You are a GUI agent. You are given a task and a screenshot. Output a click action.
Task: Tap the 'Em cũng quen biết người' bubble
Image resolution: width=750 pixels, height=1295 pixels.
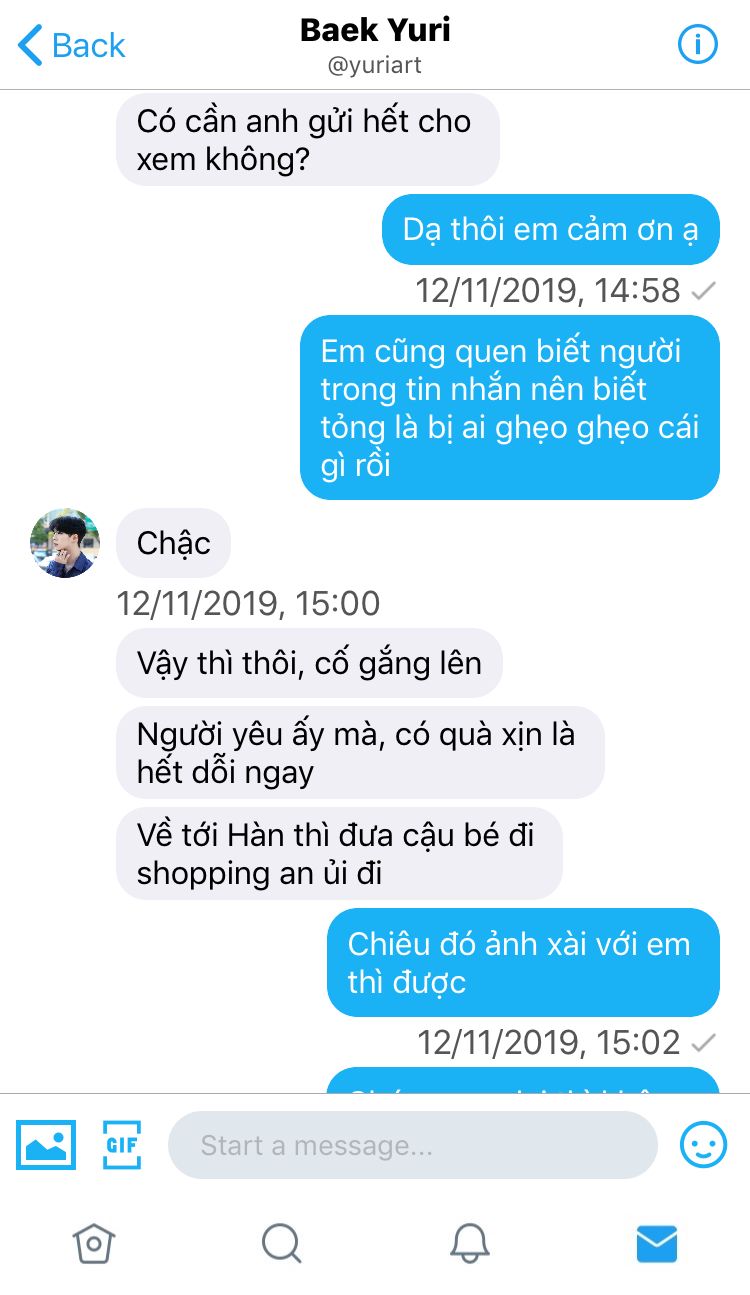510,408
